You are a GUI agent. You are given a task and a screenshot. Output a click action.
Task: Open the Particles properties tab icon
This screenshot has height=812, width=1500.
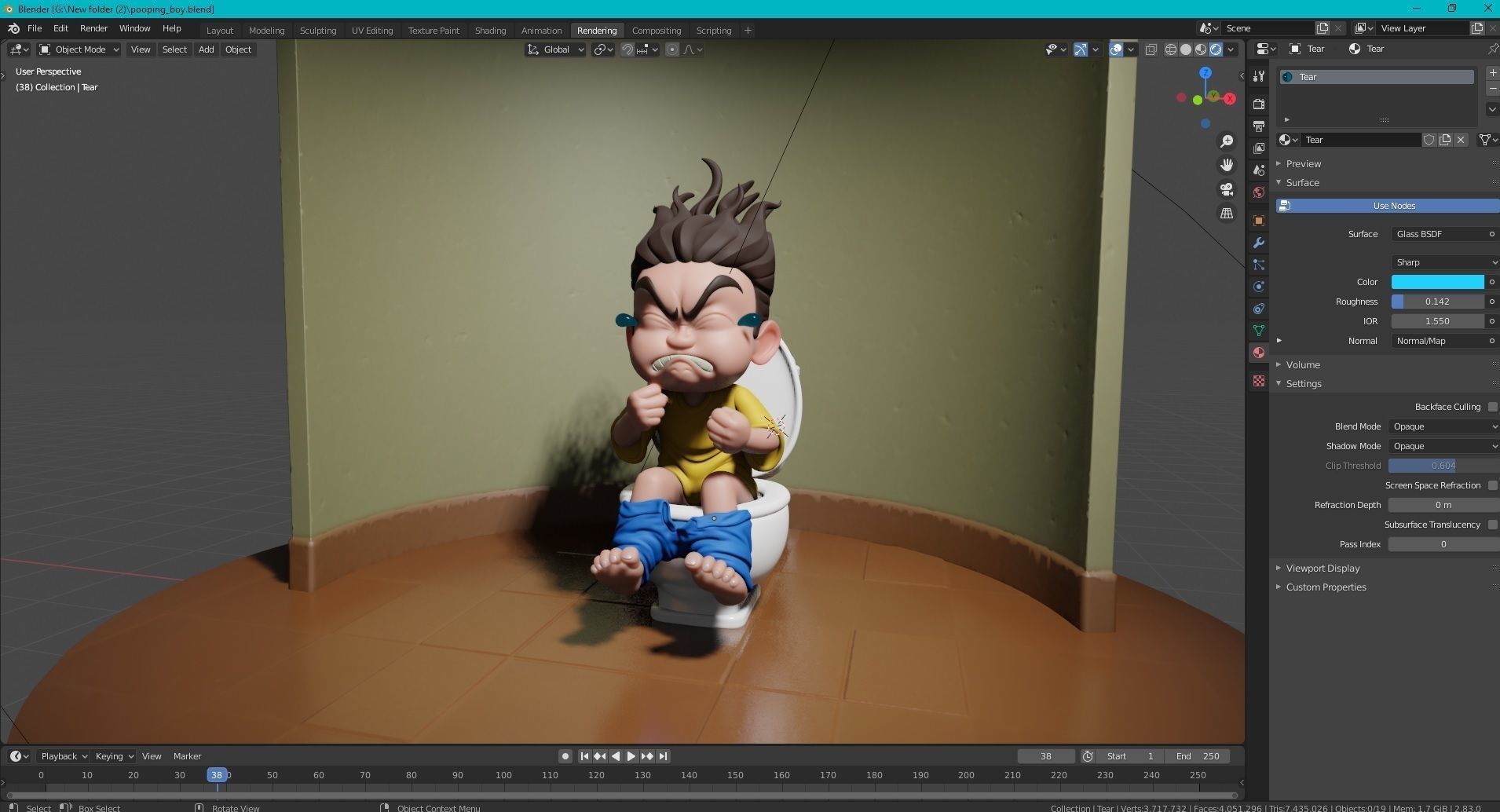[1259, 265]
